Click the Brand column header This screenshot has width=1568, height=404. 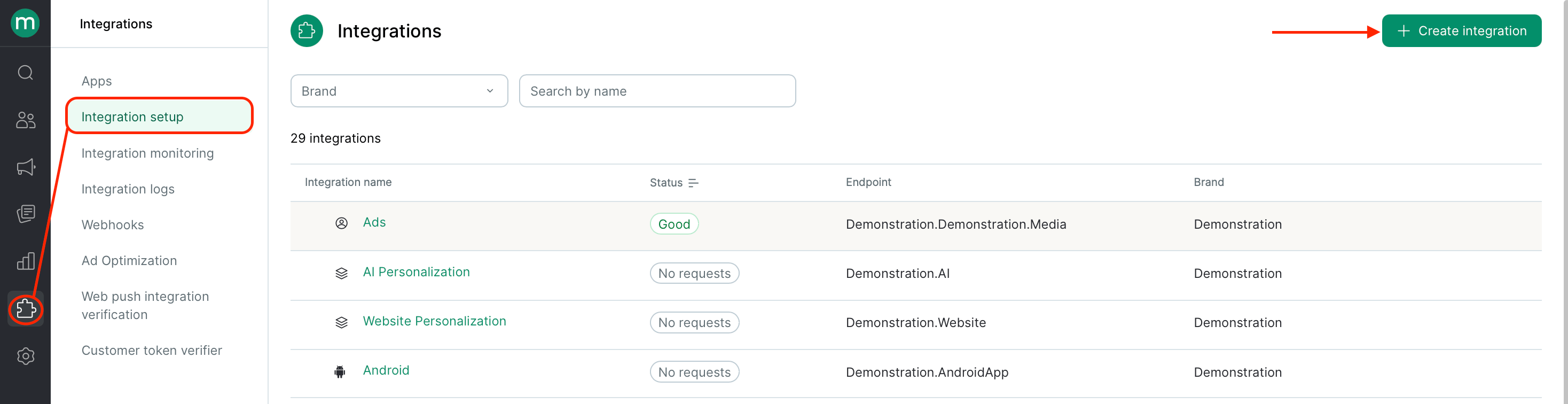click(x=1208, y=182)
